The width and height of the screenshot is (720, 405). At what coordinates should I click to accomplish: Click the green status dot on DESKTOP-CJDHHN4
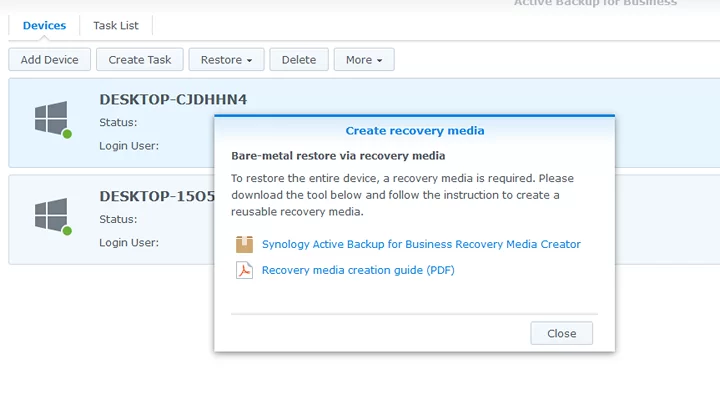(x=67, y=134)
